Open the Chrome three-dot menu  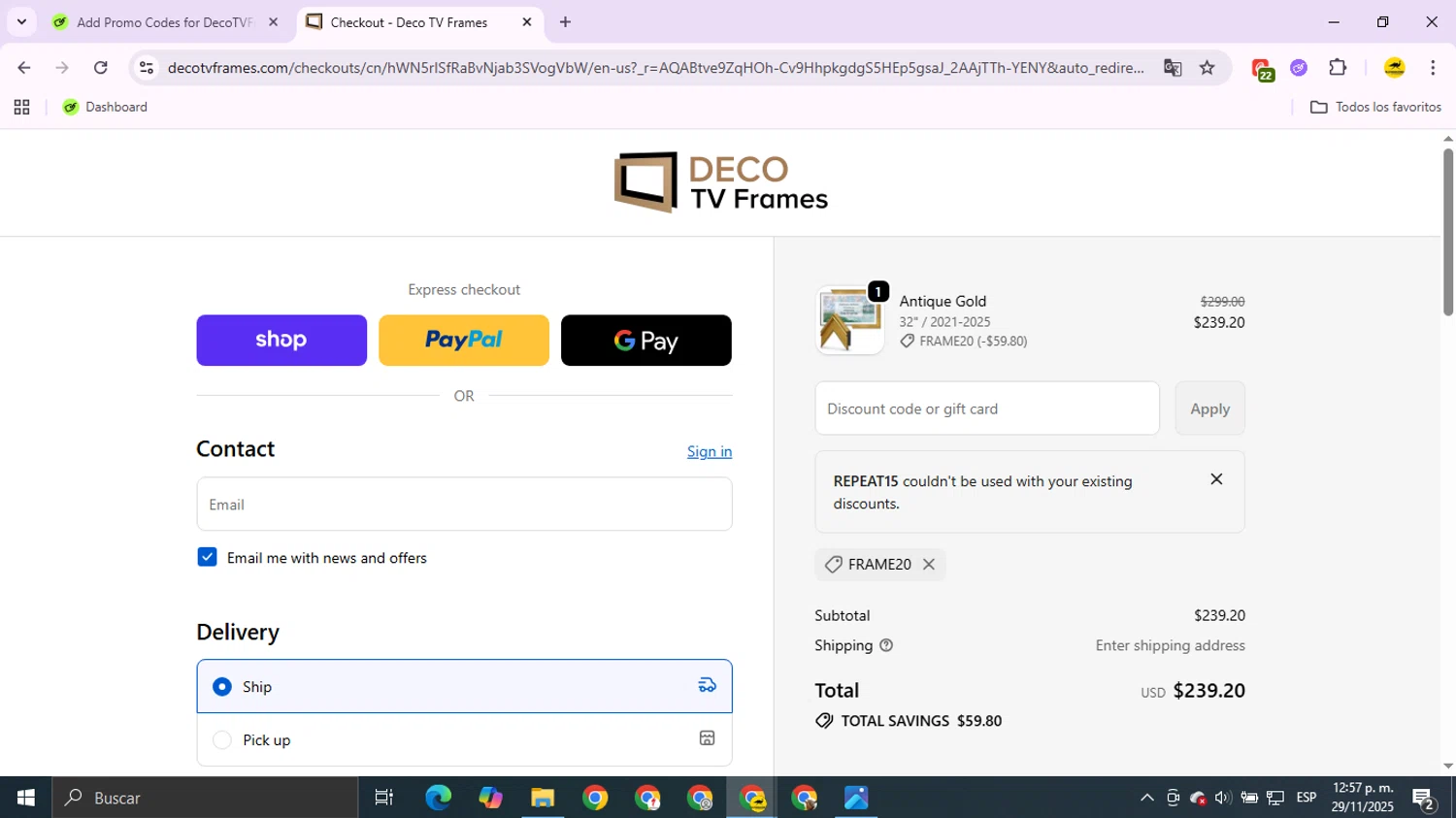tap(1433, 68)
